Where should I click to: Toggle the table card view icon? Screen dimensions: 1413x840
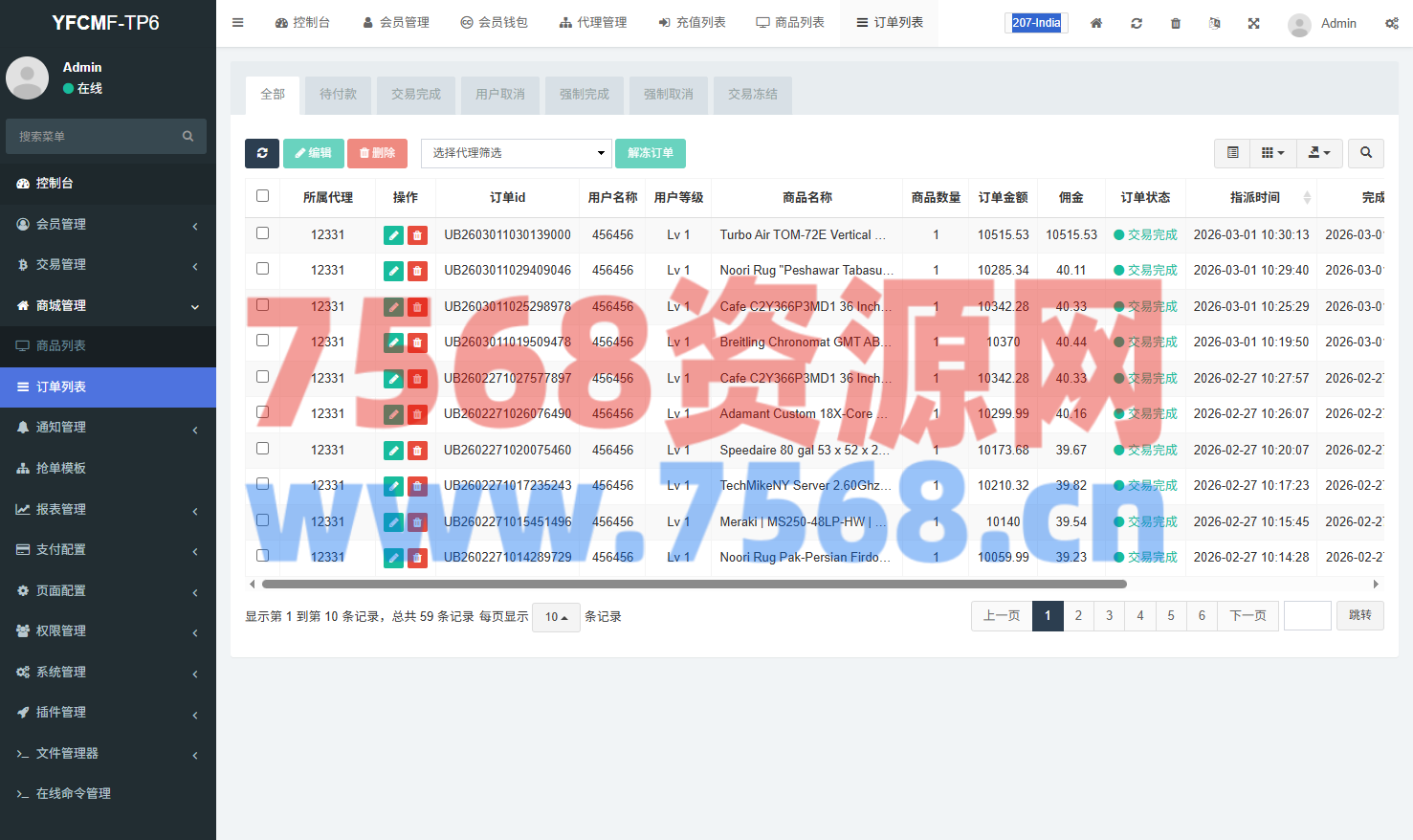(1233, 153)
